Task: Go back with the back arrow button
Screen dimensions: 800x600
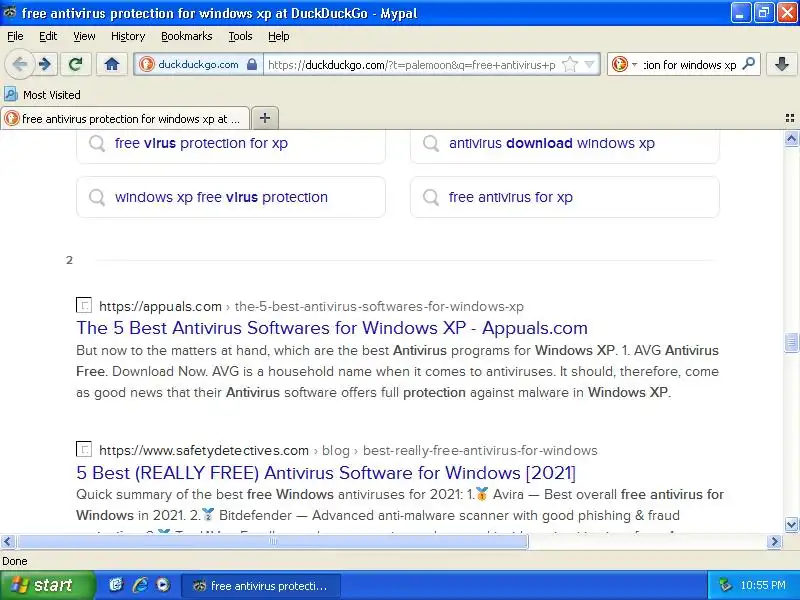Action: coord(19,64)
